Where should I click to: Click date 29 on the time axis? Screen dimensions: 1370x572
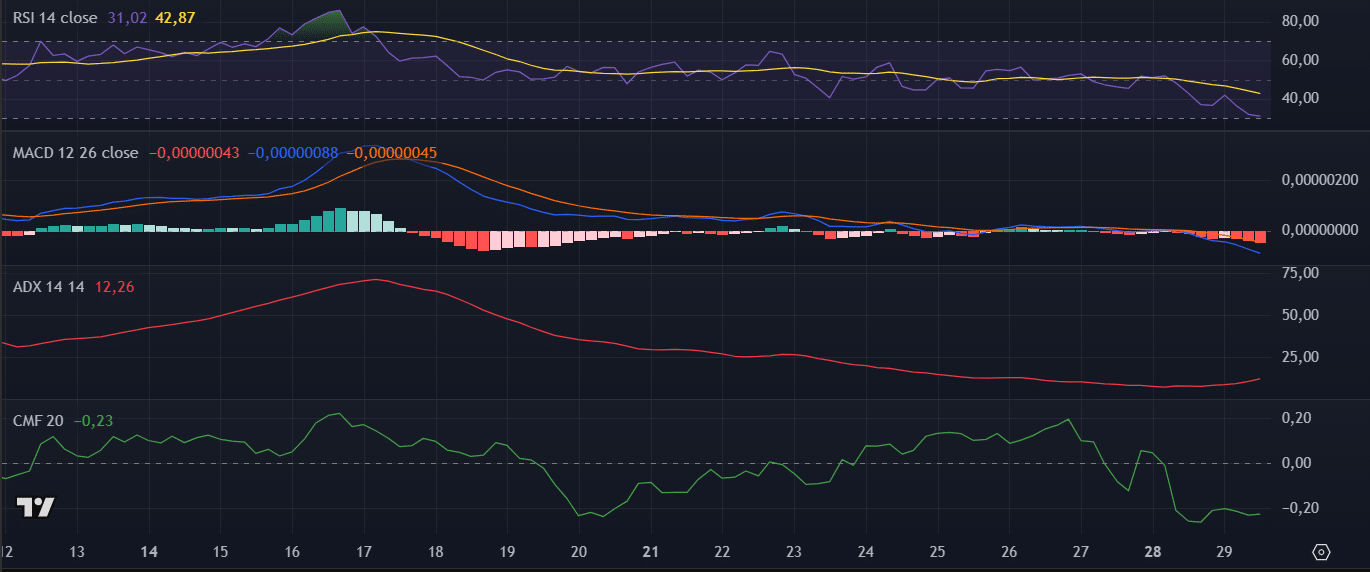click(1224, 552)
